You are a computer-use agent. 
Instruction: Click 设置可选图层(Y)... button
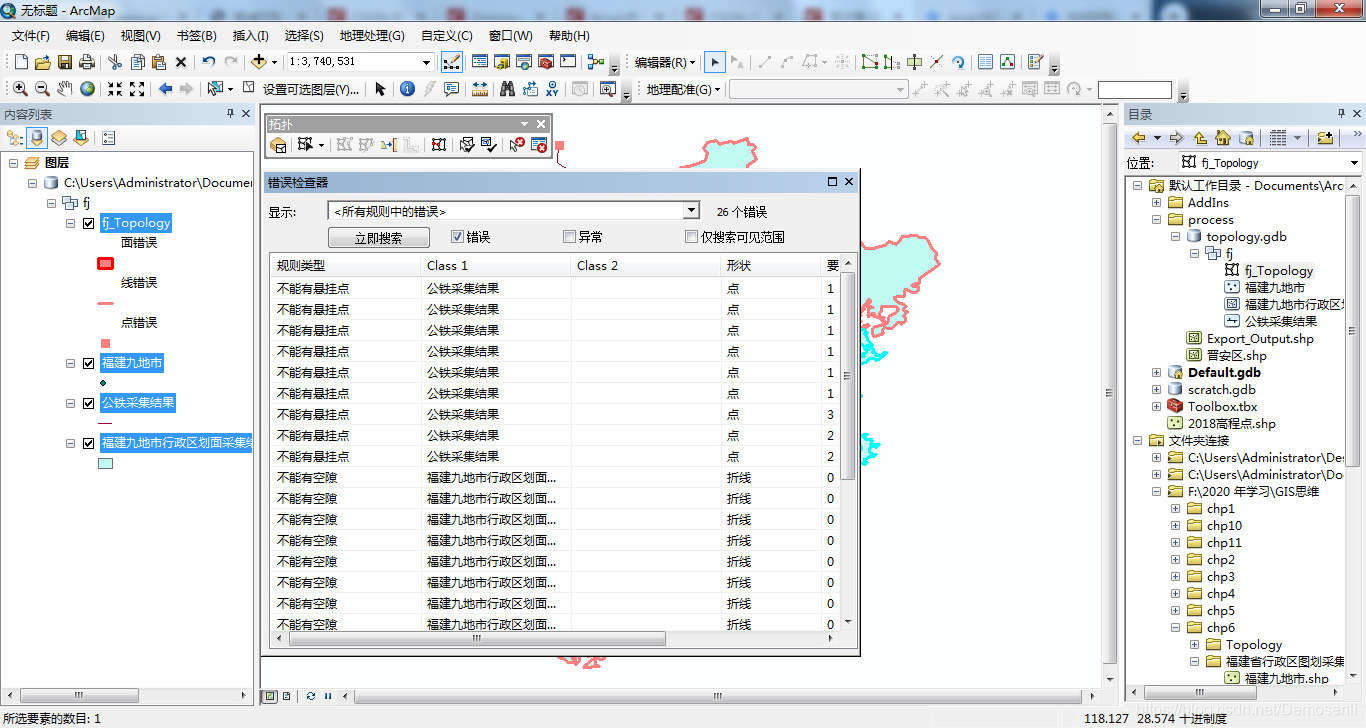pos(310,89)
